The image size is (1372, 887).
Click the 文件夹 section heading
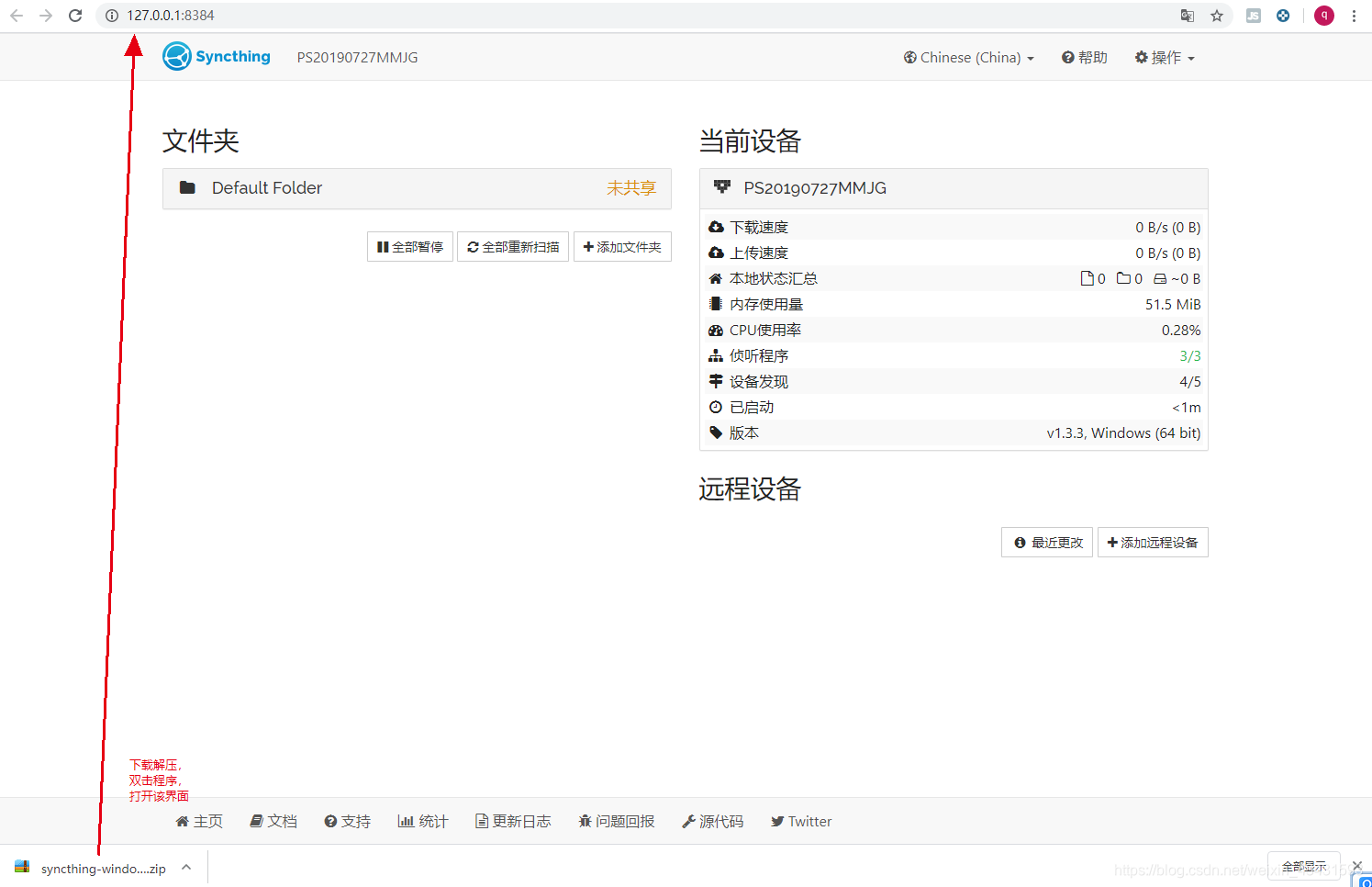pos(201,140)
